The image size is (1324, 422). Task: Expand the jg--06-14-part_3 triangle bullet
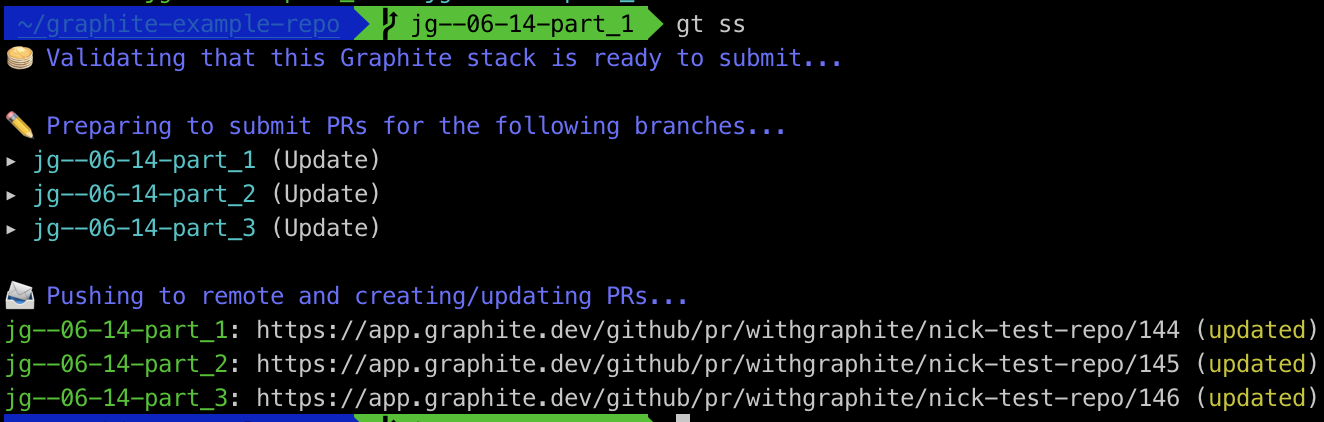coord(11,228)
